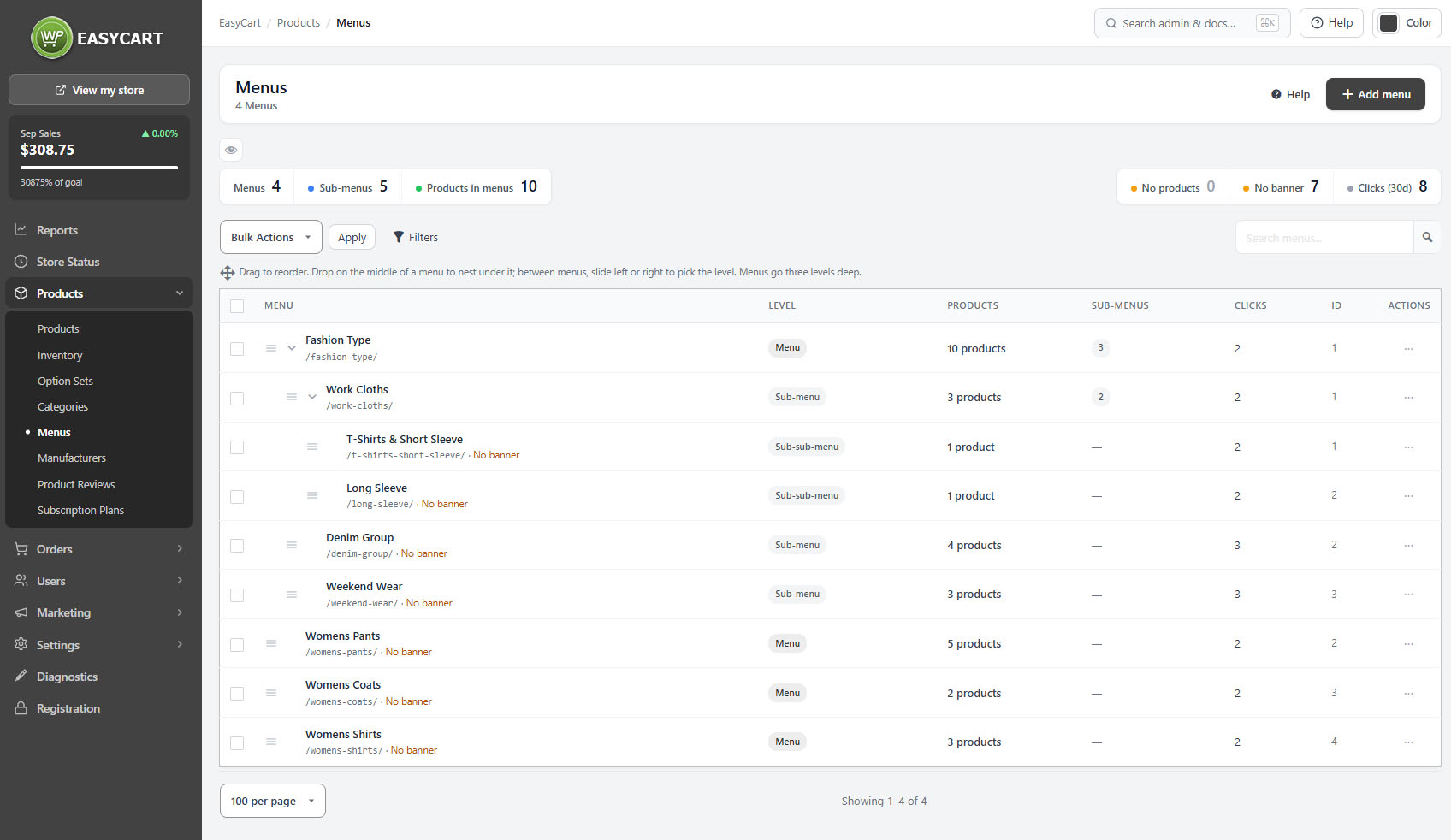Collapse the Fashion Type menu chevron
Viewport: 1451px width, 840px height.
[292, 348]
